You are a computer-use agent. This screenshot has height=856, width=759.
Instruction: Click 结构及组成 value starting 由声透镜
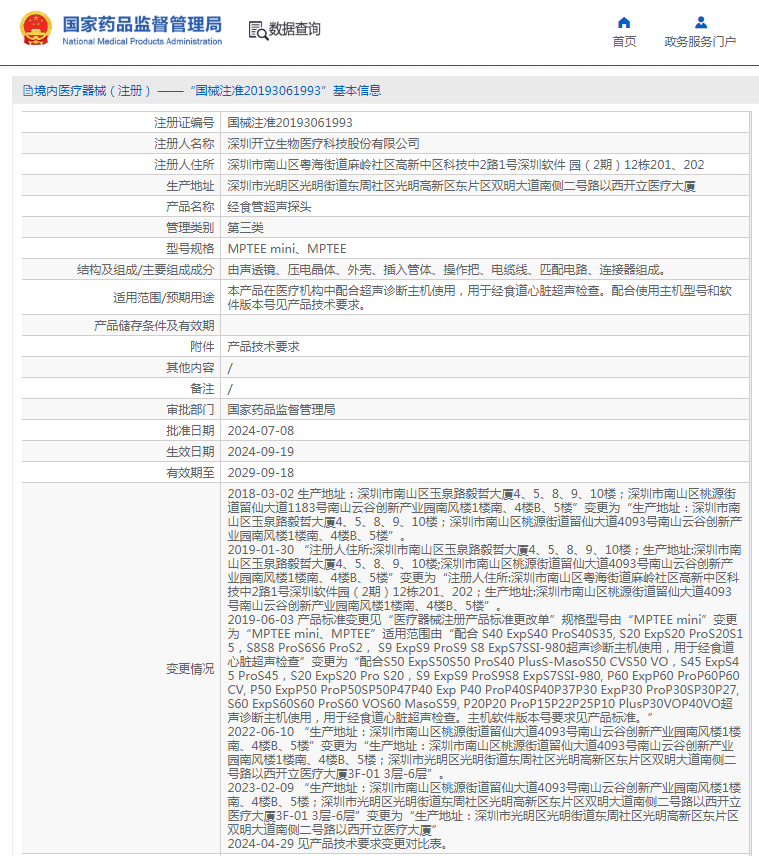447,270
